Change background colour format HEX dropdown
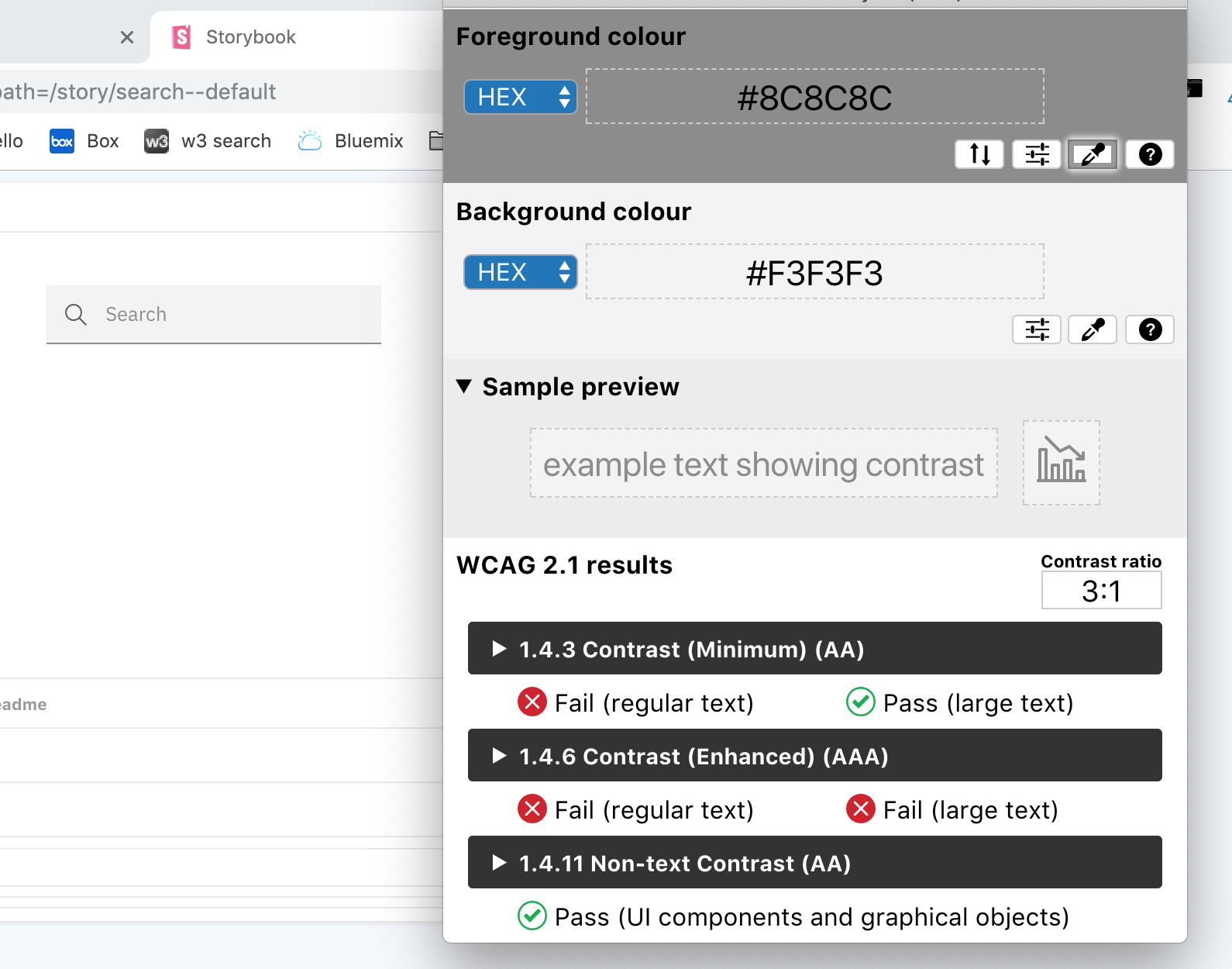The width and height of the screenshot is (1232, 969). (521, 272)
